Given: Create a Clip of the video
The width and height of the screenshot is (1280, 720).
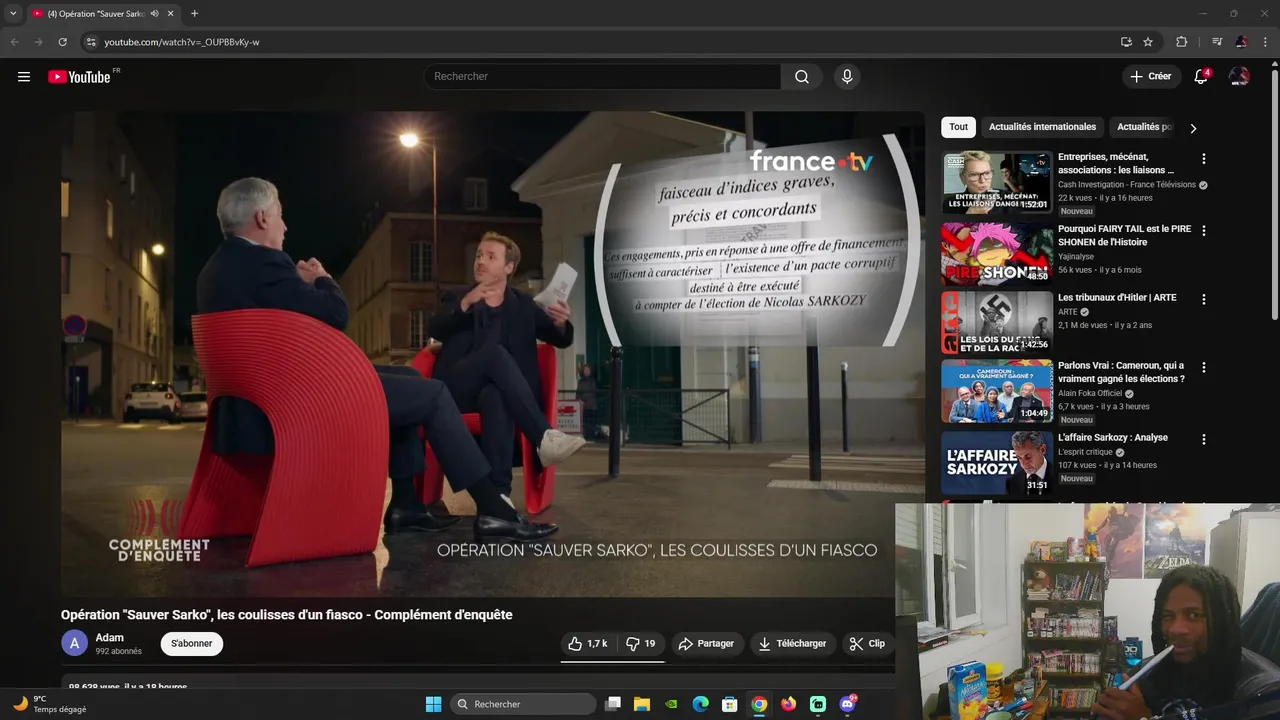Looking at the screenshot, I should pyautogui.click(x=867, y=644).
